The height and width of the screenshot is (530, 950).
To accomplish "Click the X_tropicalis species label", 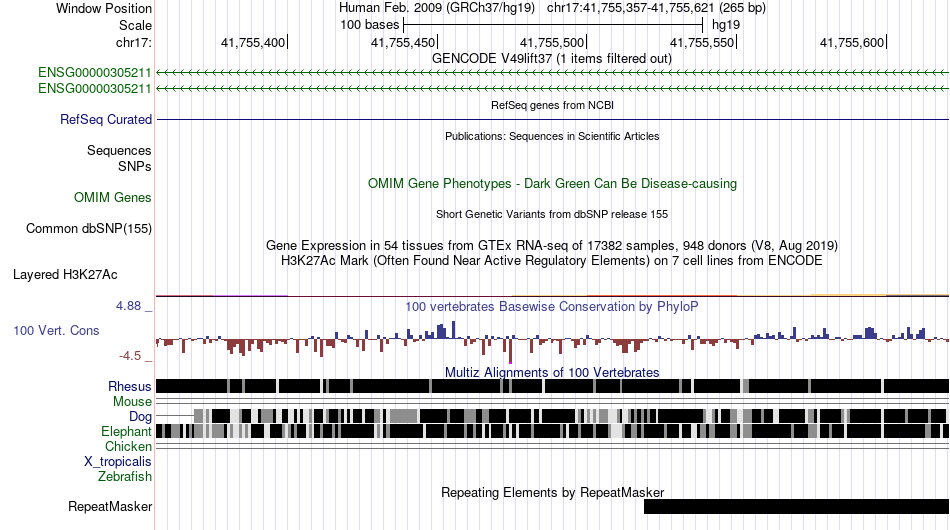I will pos(118,462).
